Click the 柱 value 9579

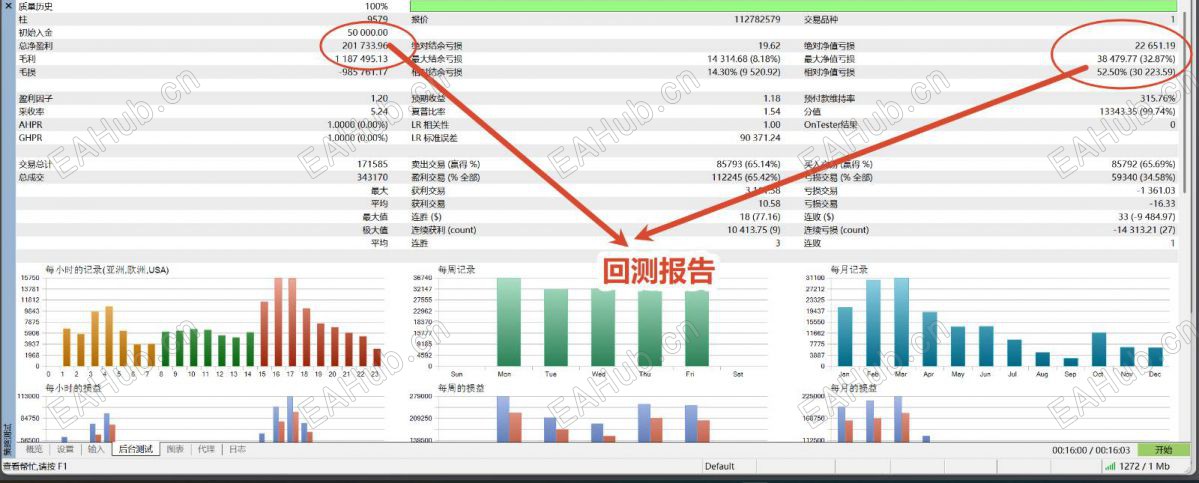pyautogui.click(x=378, y=19)
